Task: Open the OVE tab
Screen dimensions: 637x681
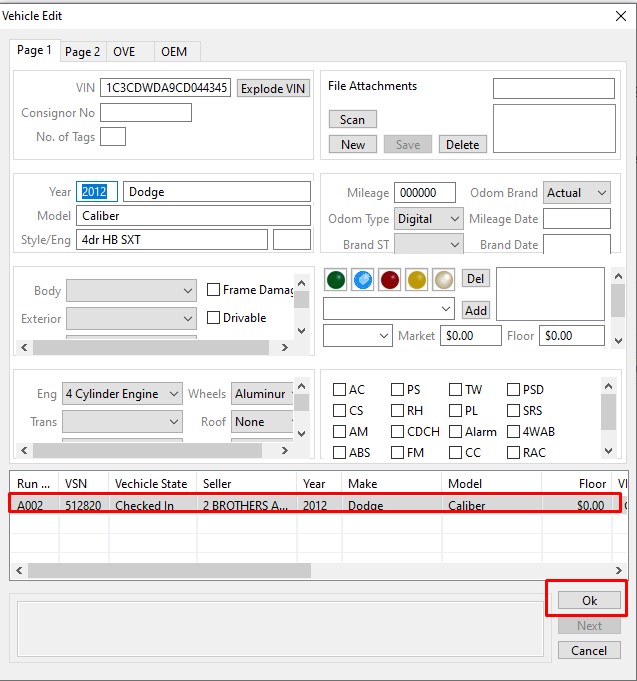Action: pyautogui.click(x=124, y=52)
